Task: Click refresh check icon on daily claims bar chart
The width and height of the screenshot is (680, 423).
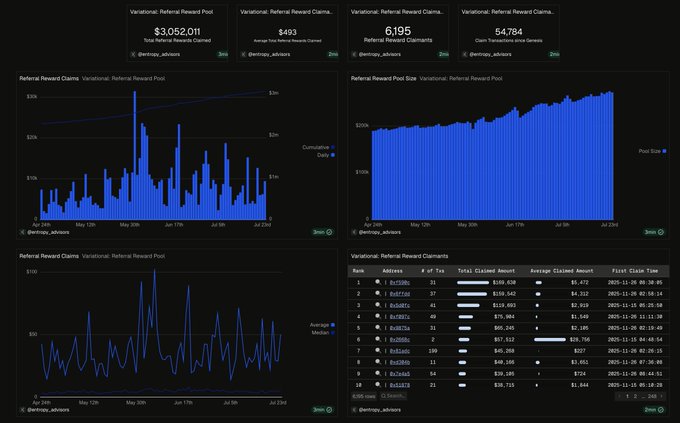Action: pyautogui.click(x=329, y=232)
